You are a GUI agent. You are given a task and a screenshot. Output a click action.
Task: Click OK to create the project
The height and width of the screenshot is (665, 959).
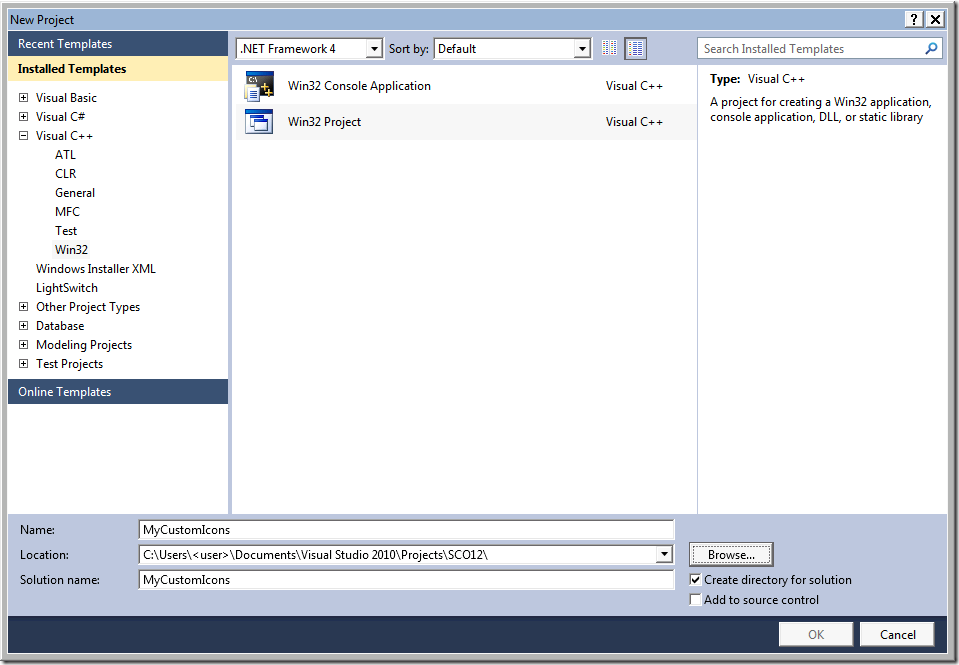[815, 633]
